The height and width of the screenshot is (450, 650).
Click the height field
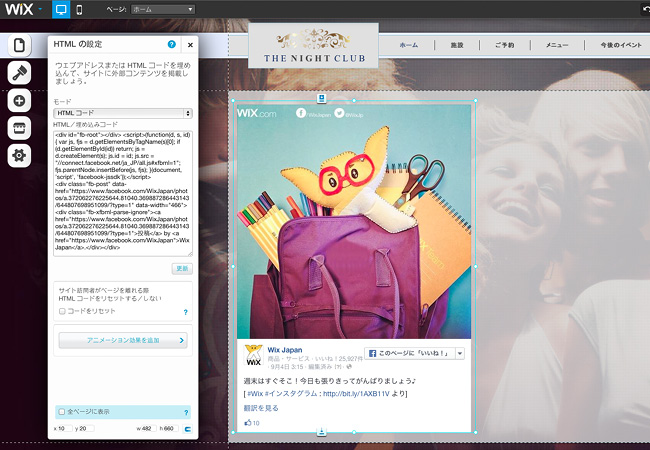coord(172,428)
